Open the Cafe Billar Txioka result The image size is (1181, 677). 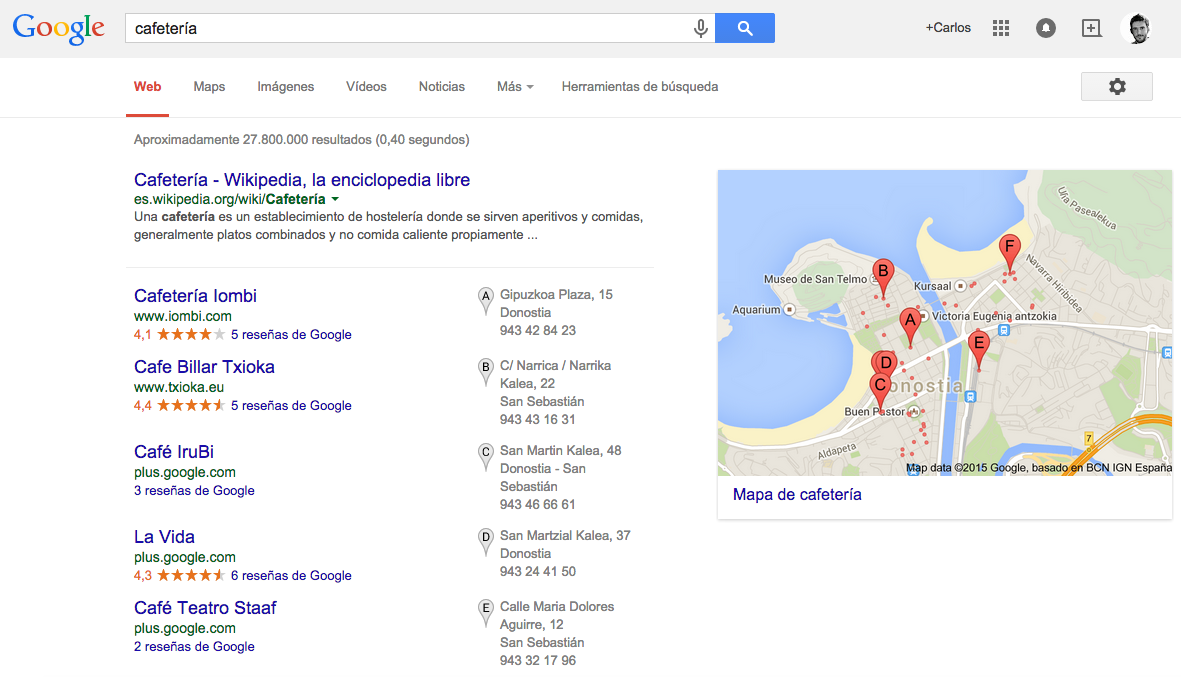coord(204,367)
